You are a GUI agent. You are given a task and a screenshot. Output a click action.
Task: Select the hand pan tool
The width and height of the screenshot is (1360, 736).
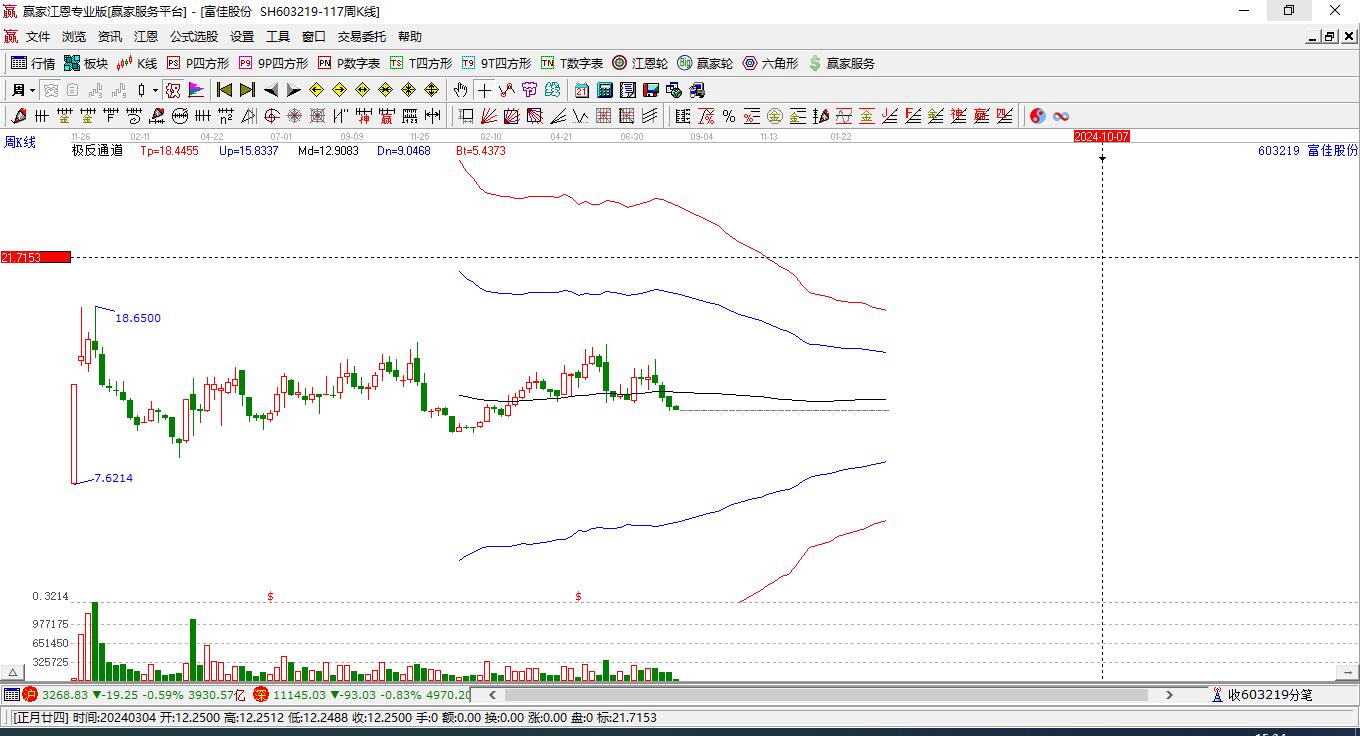click(460, 90)
